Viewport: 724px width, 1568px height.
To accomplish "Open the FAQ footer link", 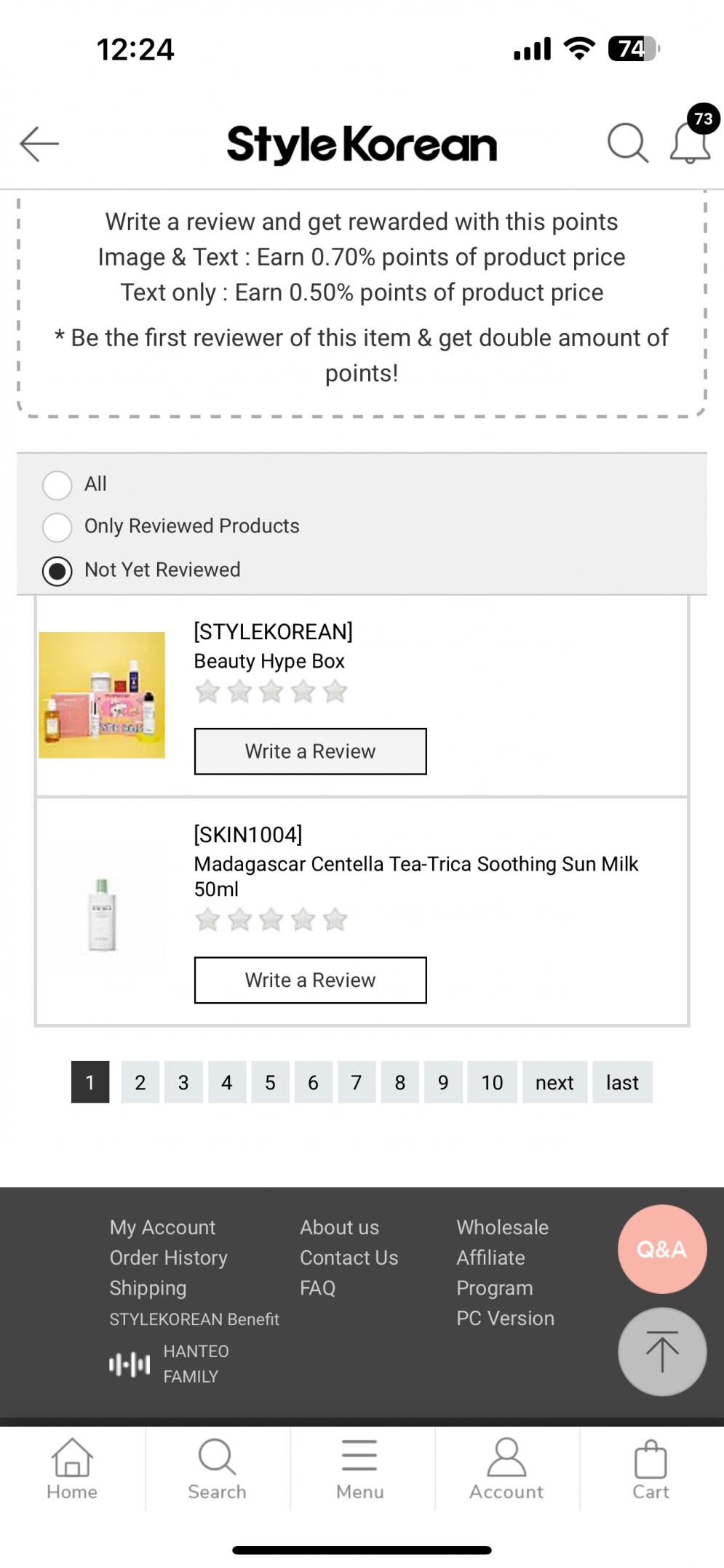I will 317,1288.
